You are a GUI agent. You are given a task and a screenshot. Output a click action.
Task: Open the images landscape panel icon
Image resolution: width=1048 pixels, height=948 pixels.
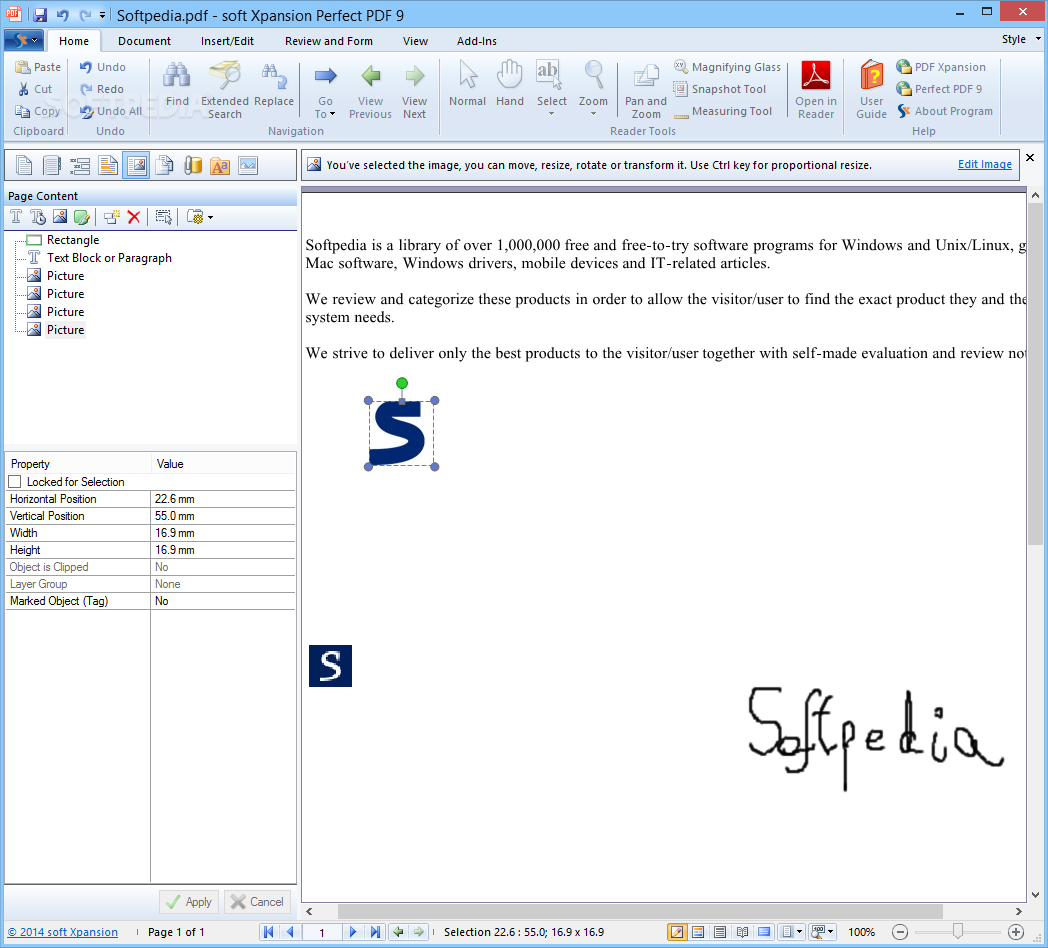click(x=248, y=165)
